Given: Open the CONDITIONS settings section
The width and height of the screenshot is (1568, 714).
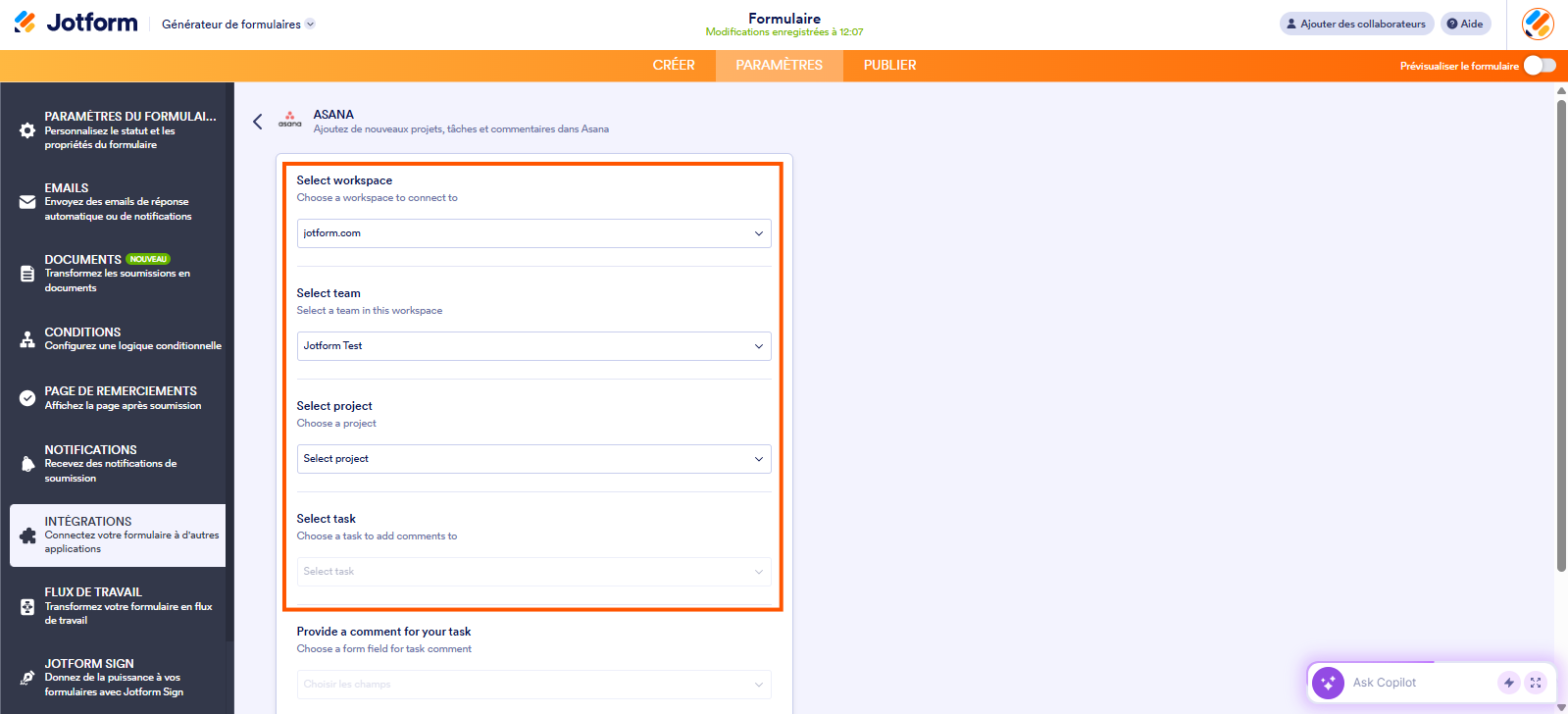Looking at the screenshot, I should click(118, 339).
